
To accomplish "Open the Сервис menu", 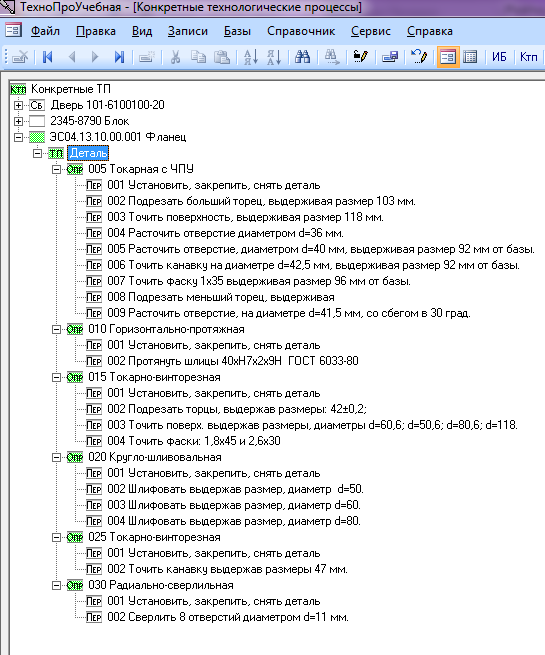I will [x=371, y=31].
